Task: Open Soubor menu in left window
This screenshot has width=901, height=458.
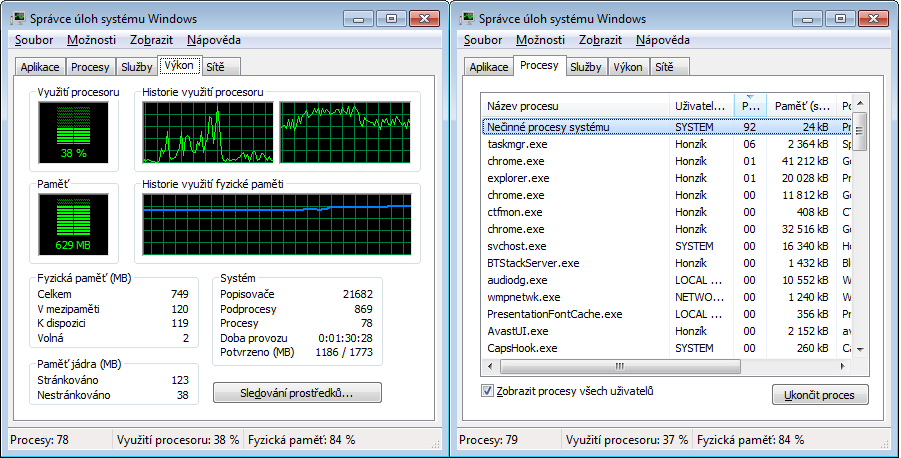Action: coord(34,40)
